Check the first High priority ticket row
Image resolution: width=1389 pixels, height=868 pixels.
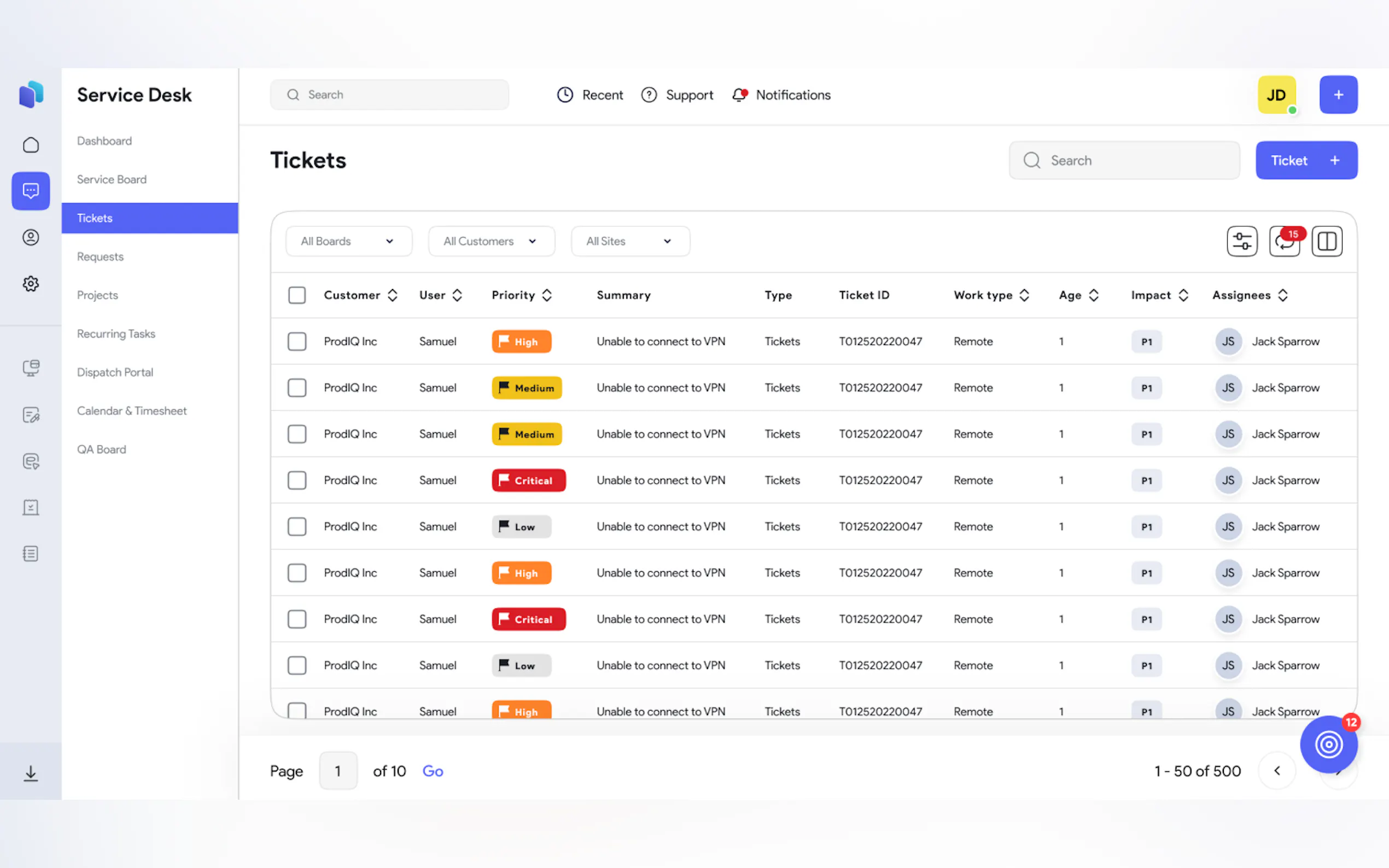[297, 342]
